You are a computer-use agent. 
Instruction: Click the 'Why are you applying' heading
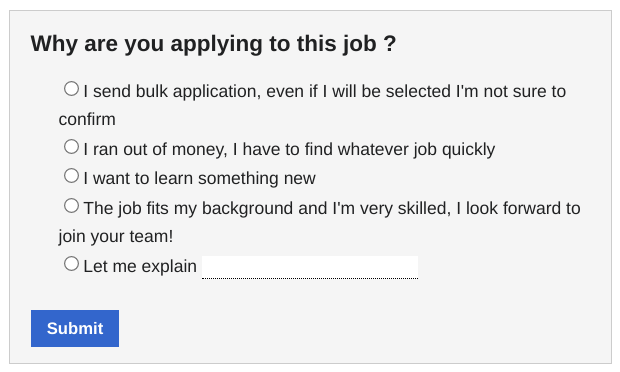(x=214, y=43)
